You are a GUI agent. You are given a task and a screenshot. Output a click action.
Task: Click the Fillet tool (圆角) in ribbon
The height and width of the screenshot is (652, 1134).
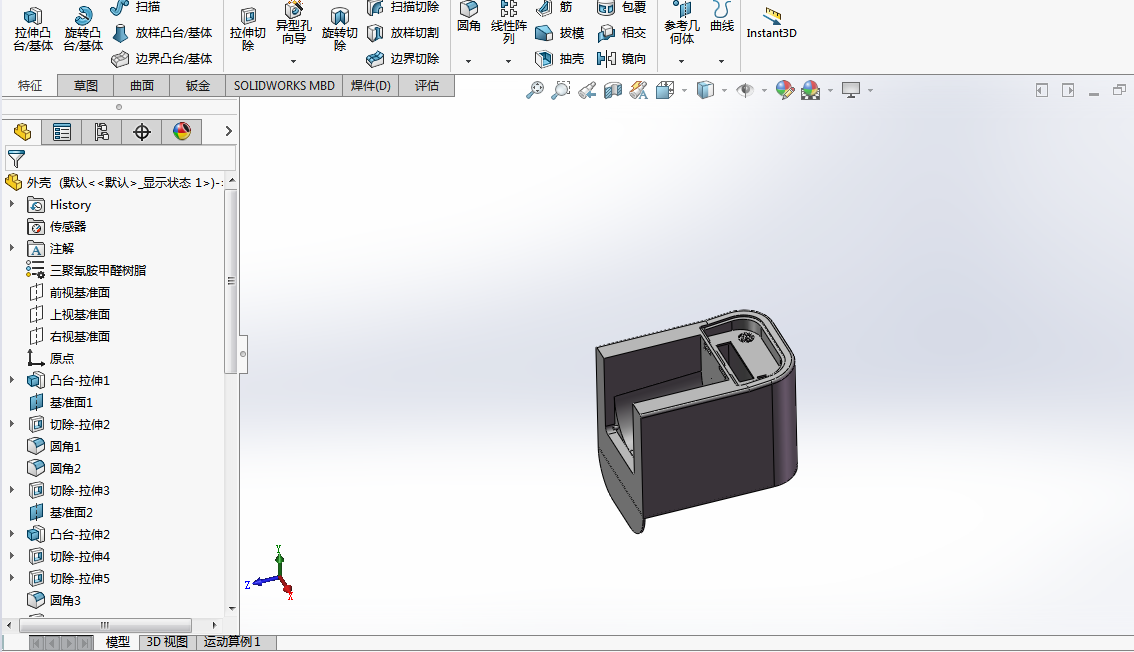469,17
